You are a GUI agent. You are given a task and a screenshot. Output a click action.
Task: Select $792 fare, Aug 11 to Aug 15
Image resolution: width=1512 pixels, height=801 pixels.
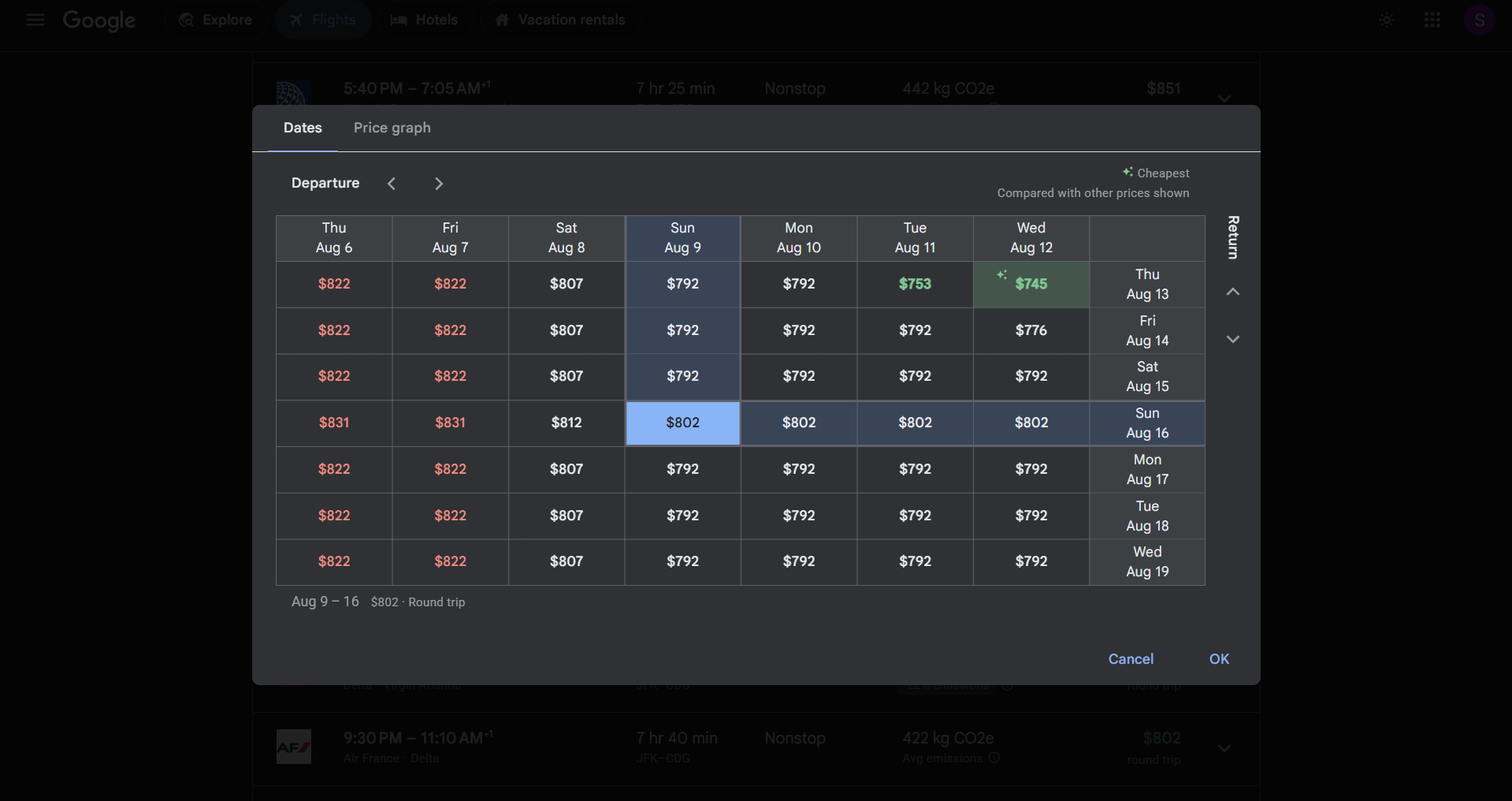tap(915, 377)
